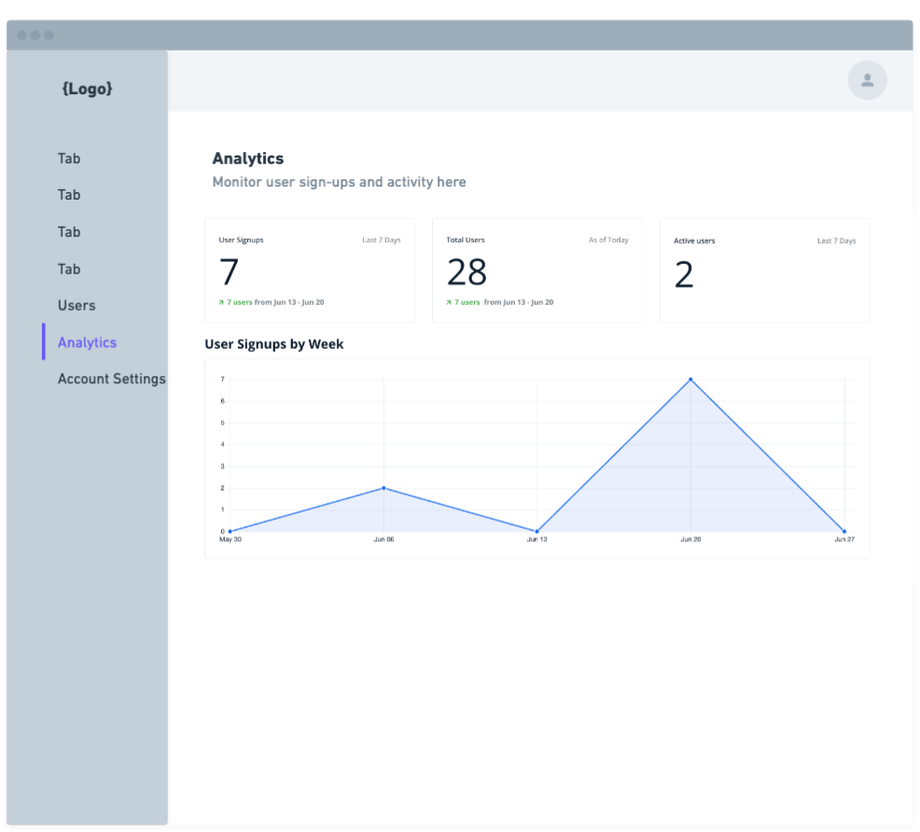Click the Total Users card showing 28

(537, 270)
